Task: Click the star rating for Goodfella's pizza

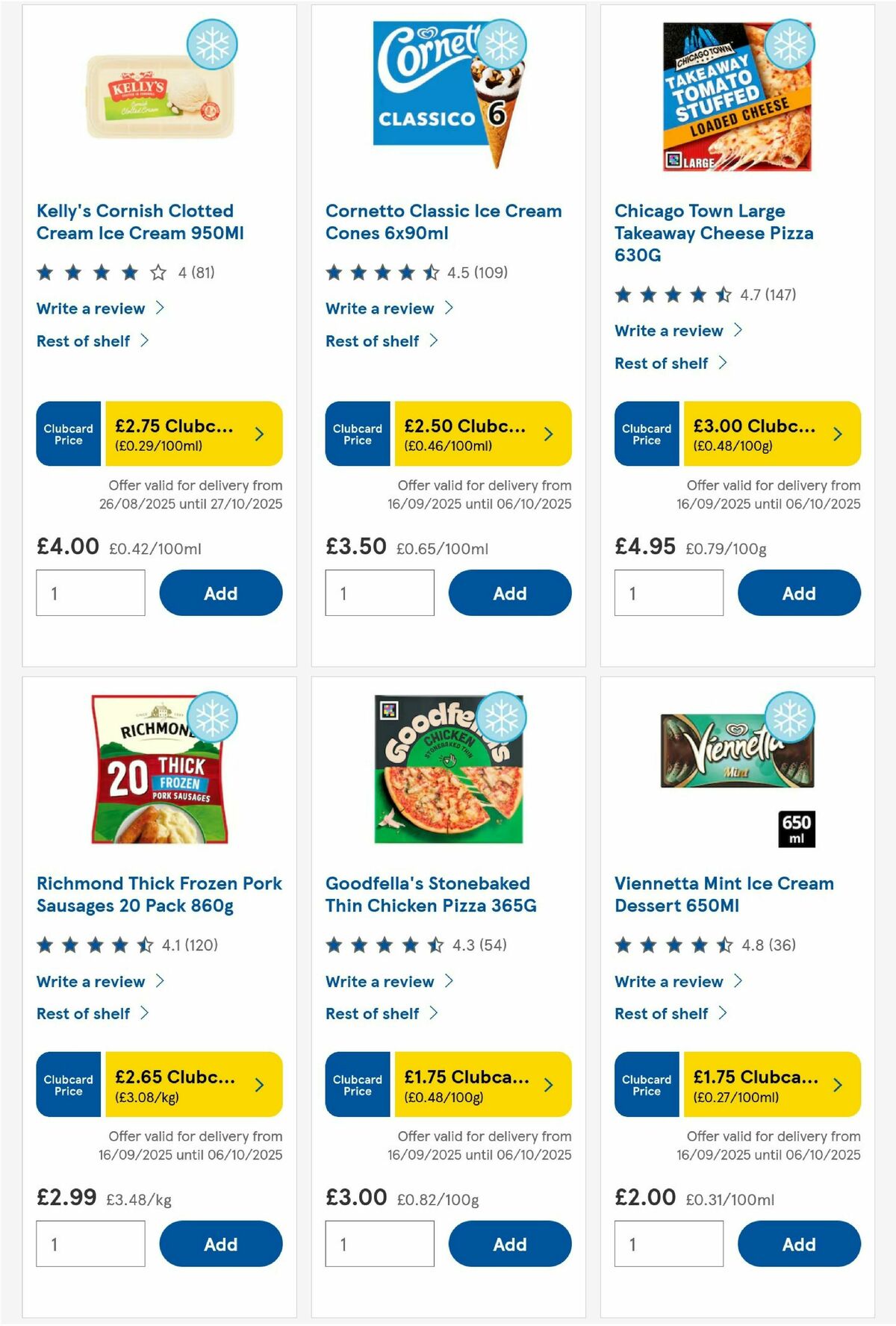Action: pos(382,944)
